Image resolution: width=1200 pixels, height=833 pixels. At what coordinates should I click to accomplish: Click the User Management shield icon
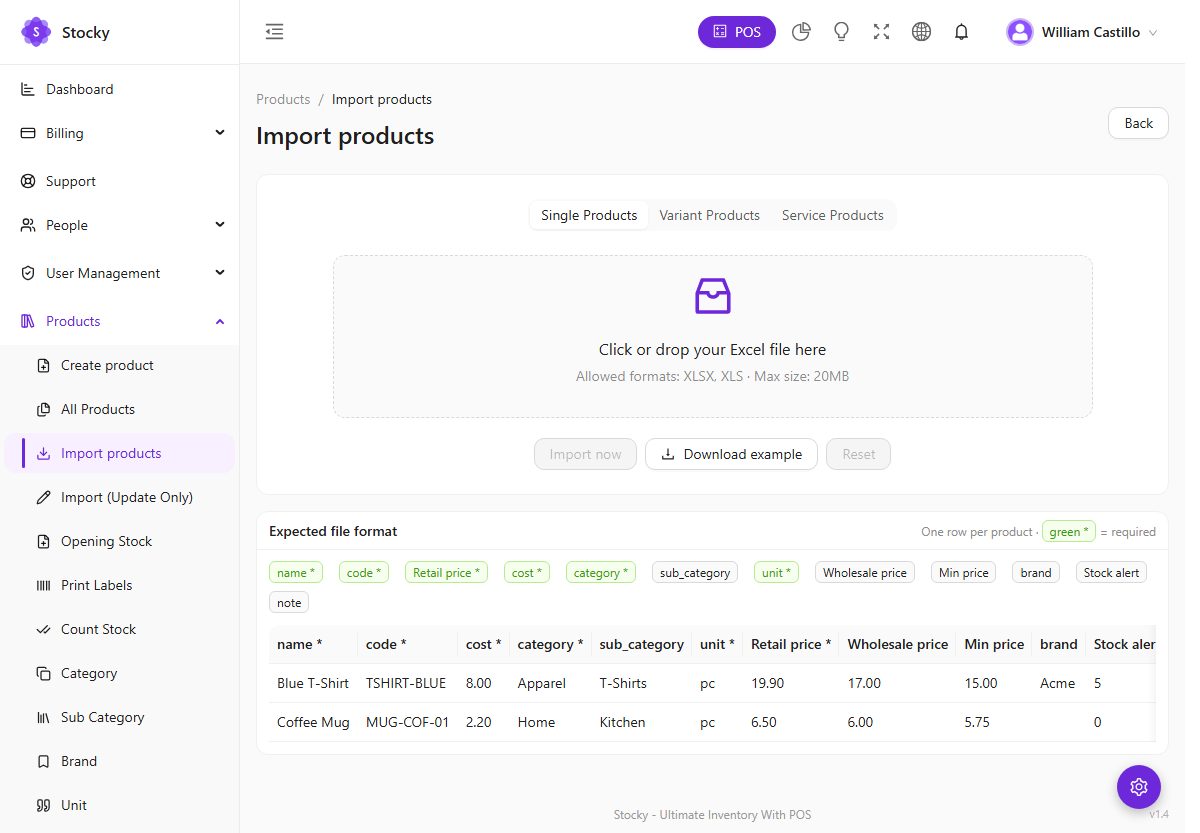pyautogui.click(x=28, y=273)
